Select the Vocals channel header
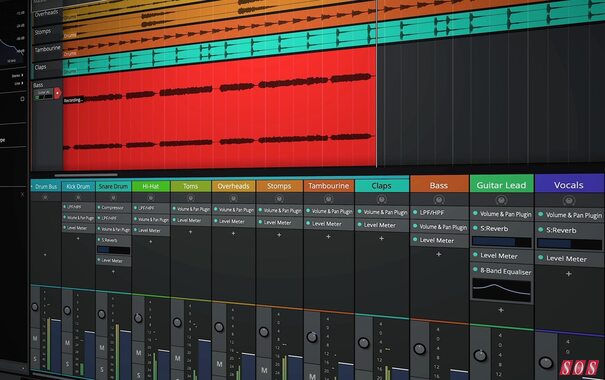 coord(569,184)
